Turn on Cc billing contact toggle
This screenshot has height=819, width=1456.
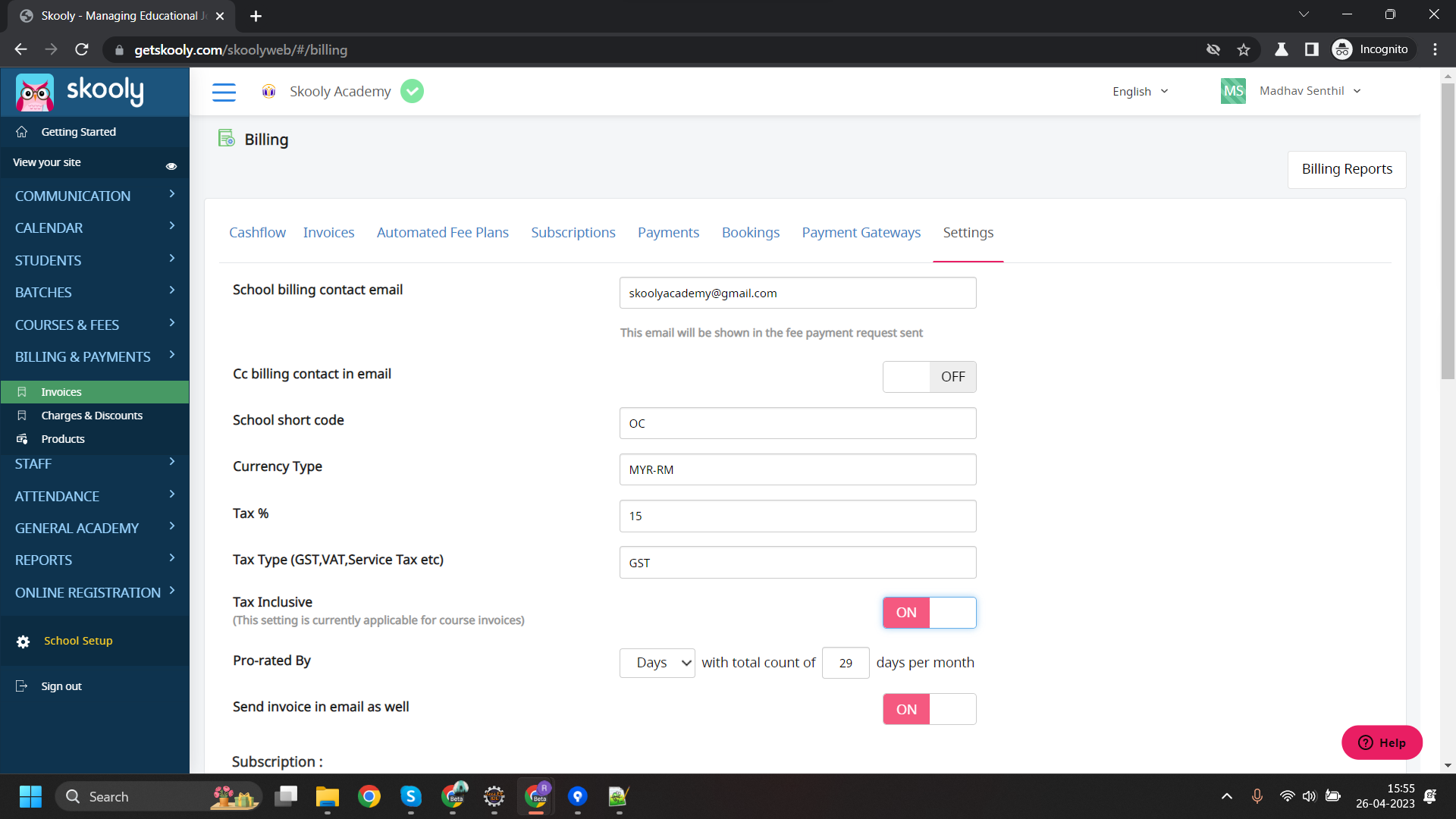click(x=929, y=377)
